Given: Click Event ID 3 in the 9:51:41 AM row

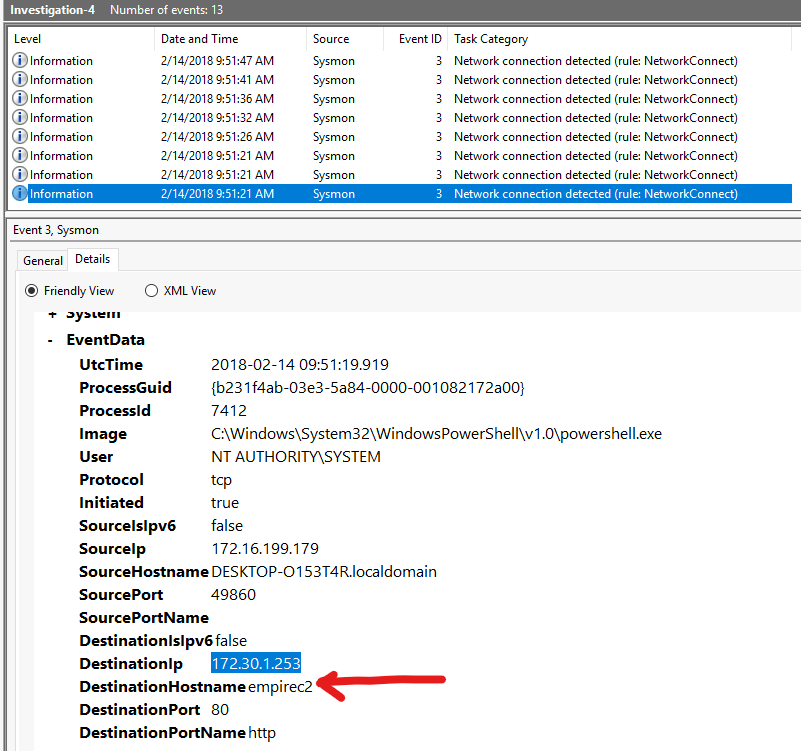Looking at the screenshot, I should click(438, 80).
